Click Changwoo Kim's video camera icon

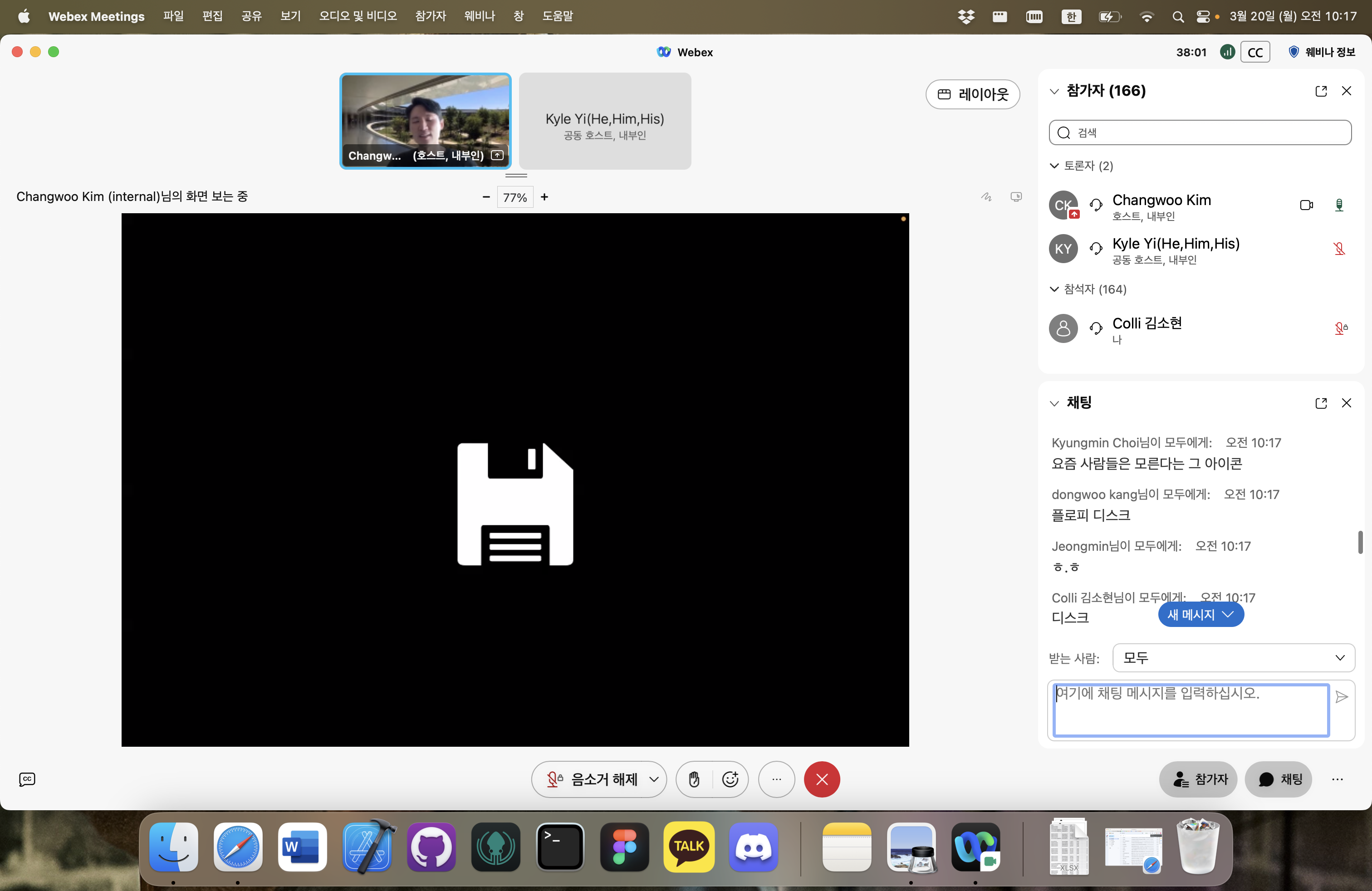(1306, 205)
